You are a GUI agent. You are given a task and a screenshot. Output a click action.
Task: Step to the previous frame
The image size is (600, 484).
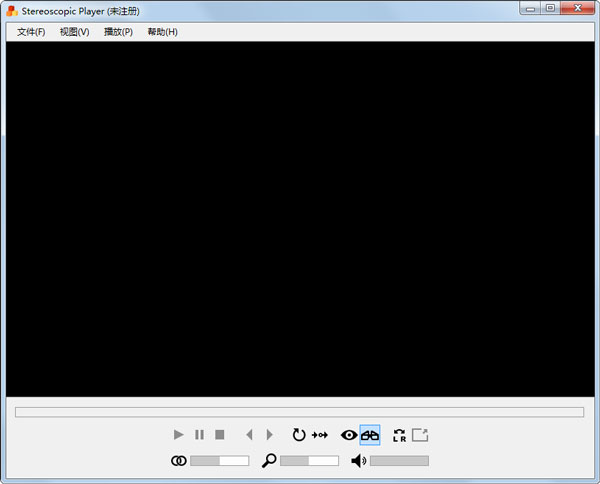pyautogui.click(x=249, y=435)
